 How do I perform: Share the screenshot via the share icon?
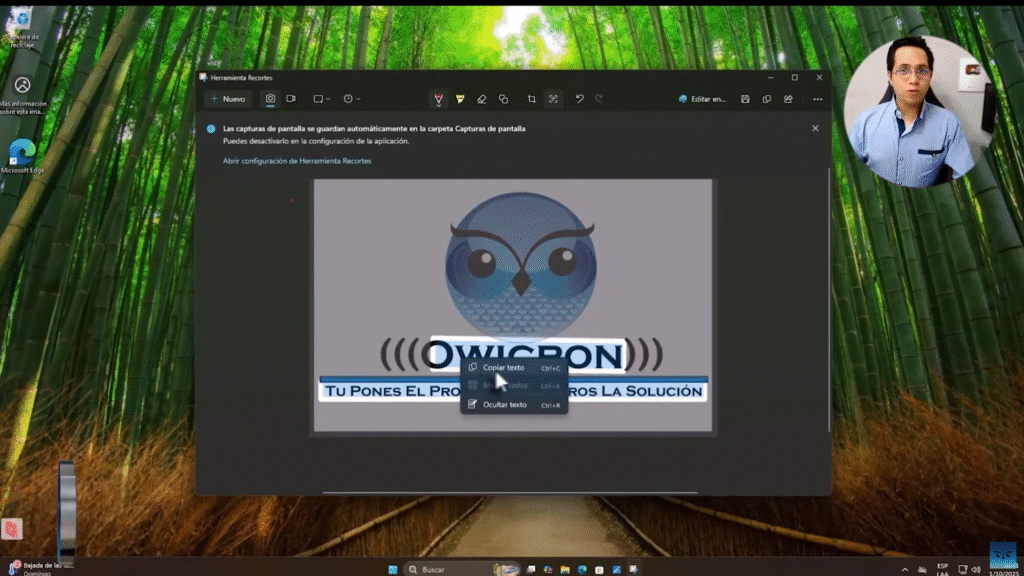click(x=788, y=99)
